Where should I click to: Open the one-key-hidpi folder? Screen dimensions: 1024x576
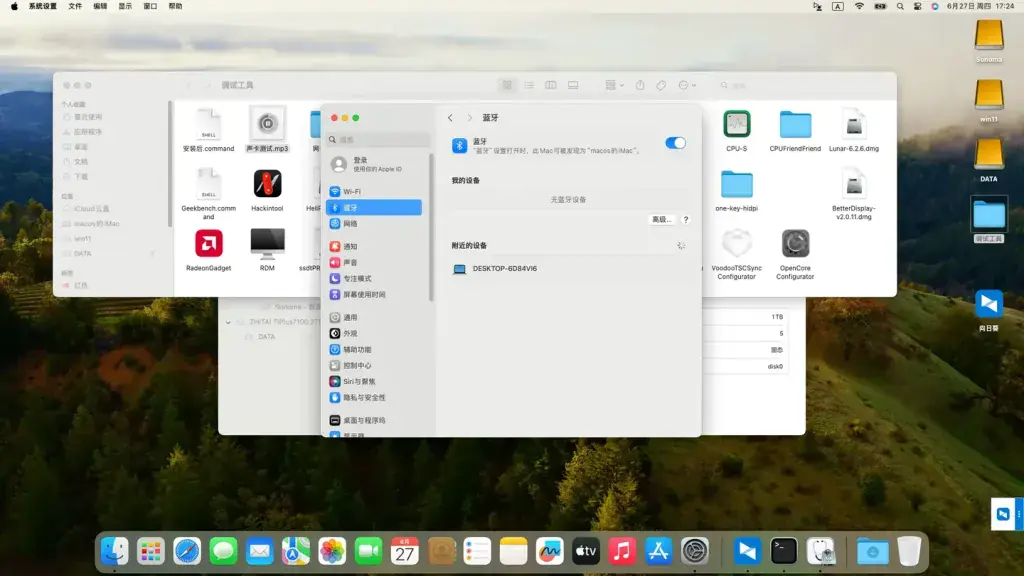tap(737, 190)
